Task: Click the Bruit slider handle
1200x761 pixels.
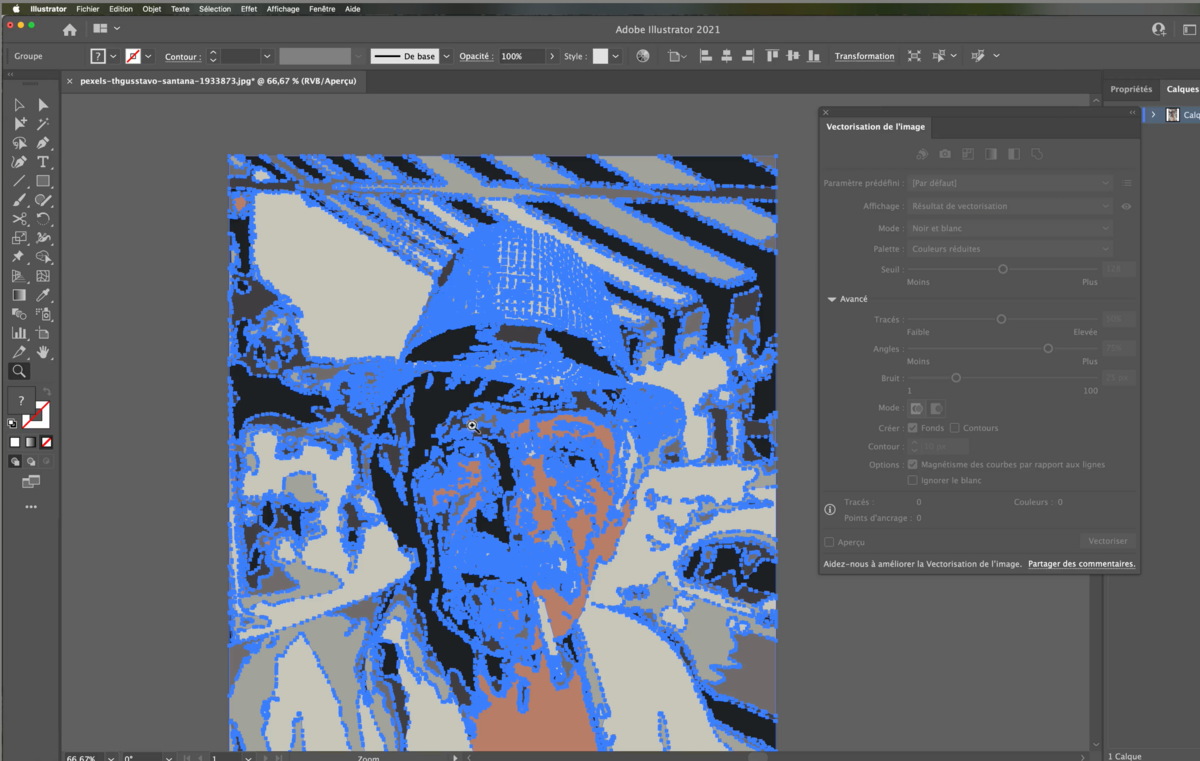Action: point(956,378)
